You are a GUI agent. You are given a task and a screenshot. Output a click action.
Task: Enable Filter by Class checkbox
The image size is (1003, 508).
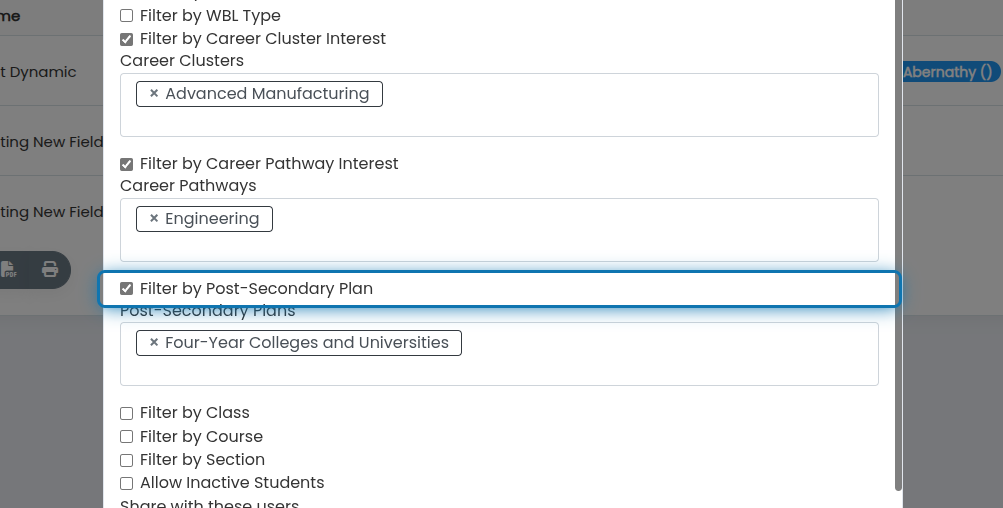point(127,413)
